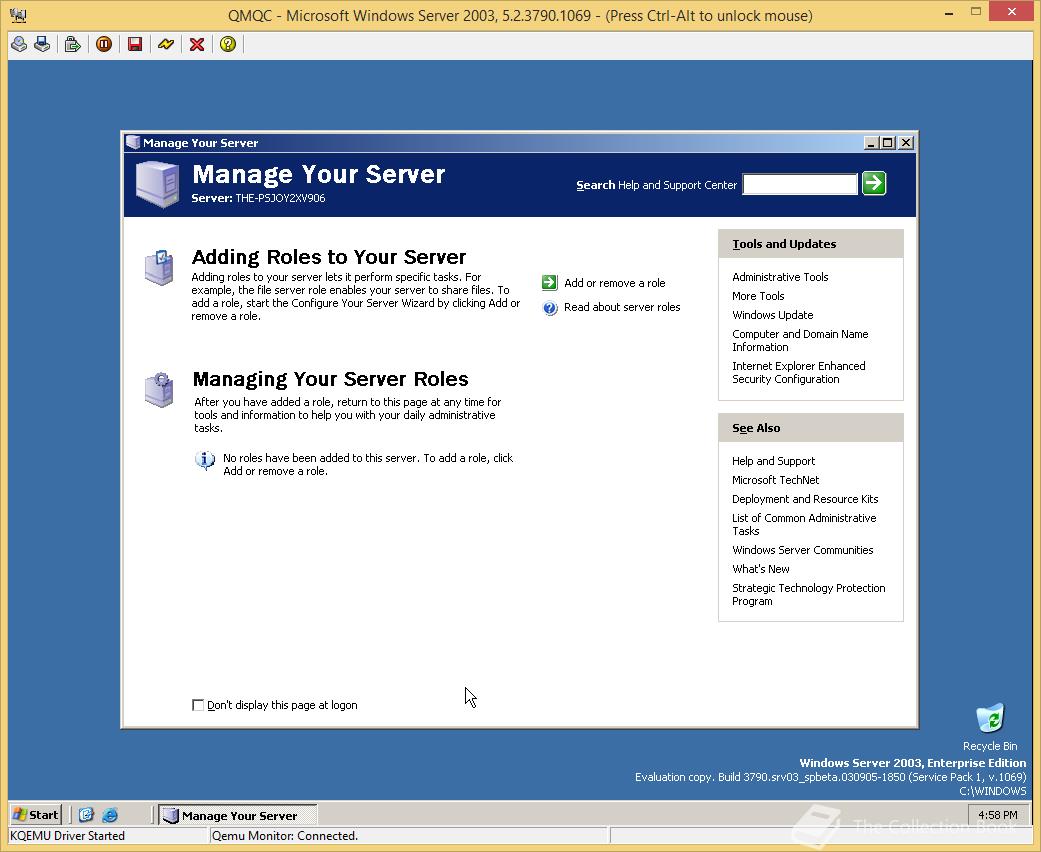Open Deployment and Resource Kits link

coord(805,499)
